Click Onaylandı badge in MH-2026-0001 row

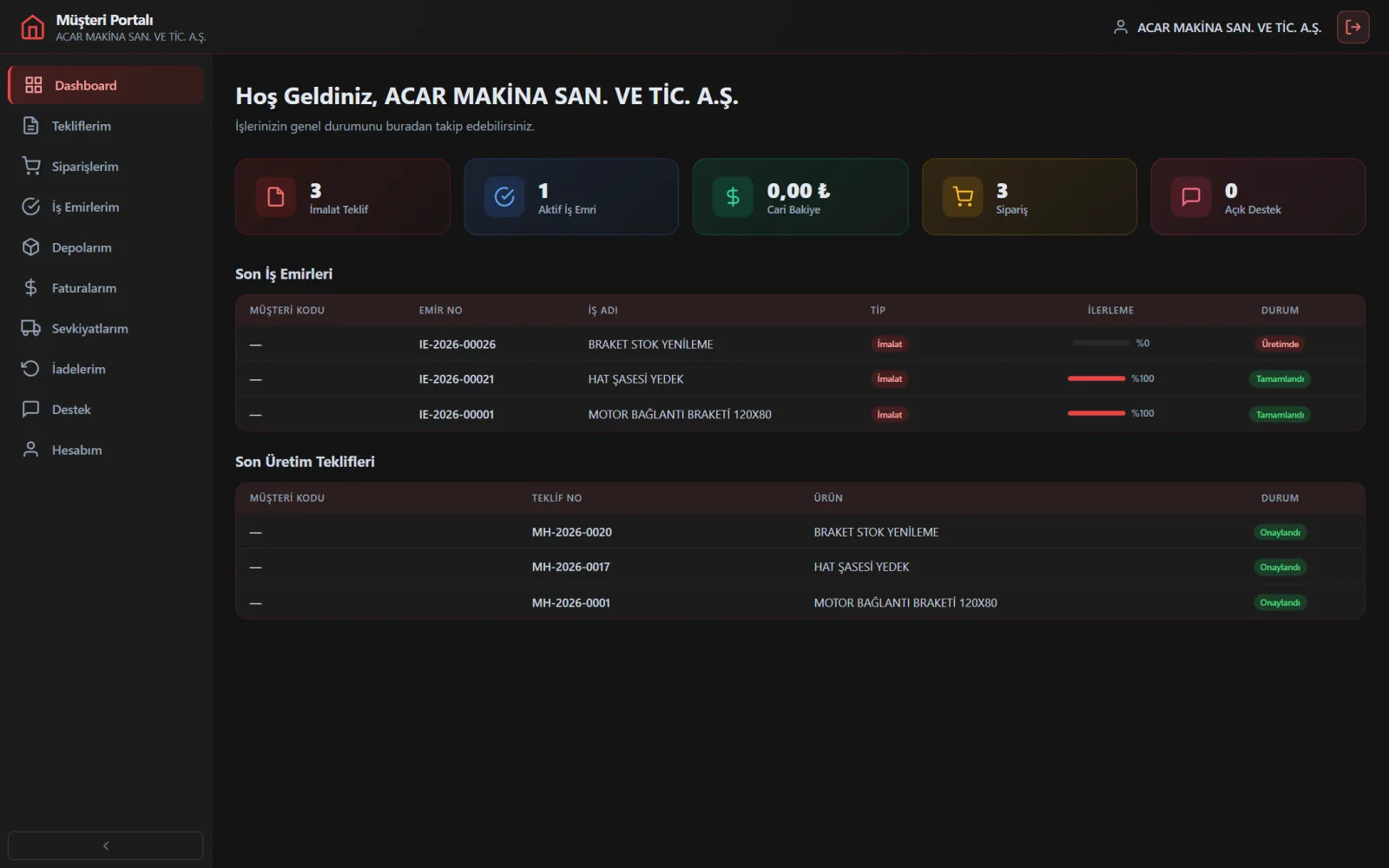(1280, 602)
